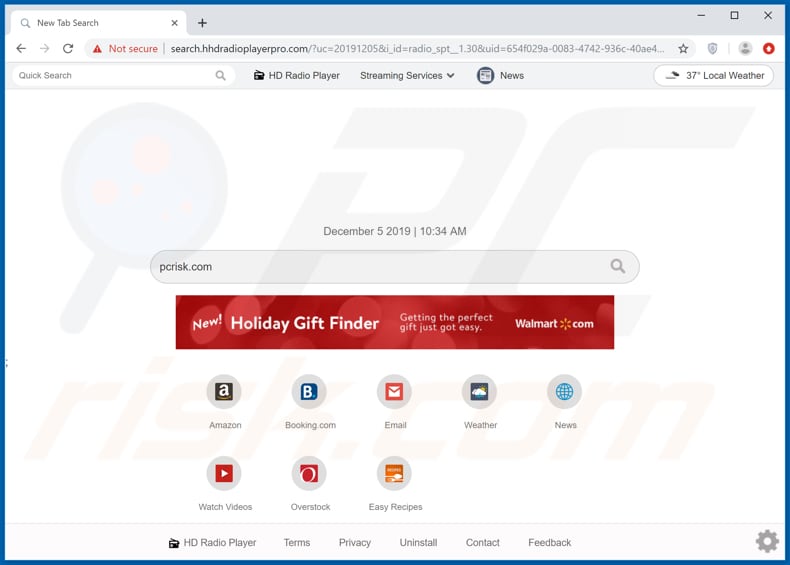The height and width of the screenshot is (565, 790).
Task: Open HD Radio Player from the top toolbar
Action: (x=296, y=76)
